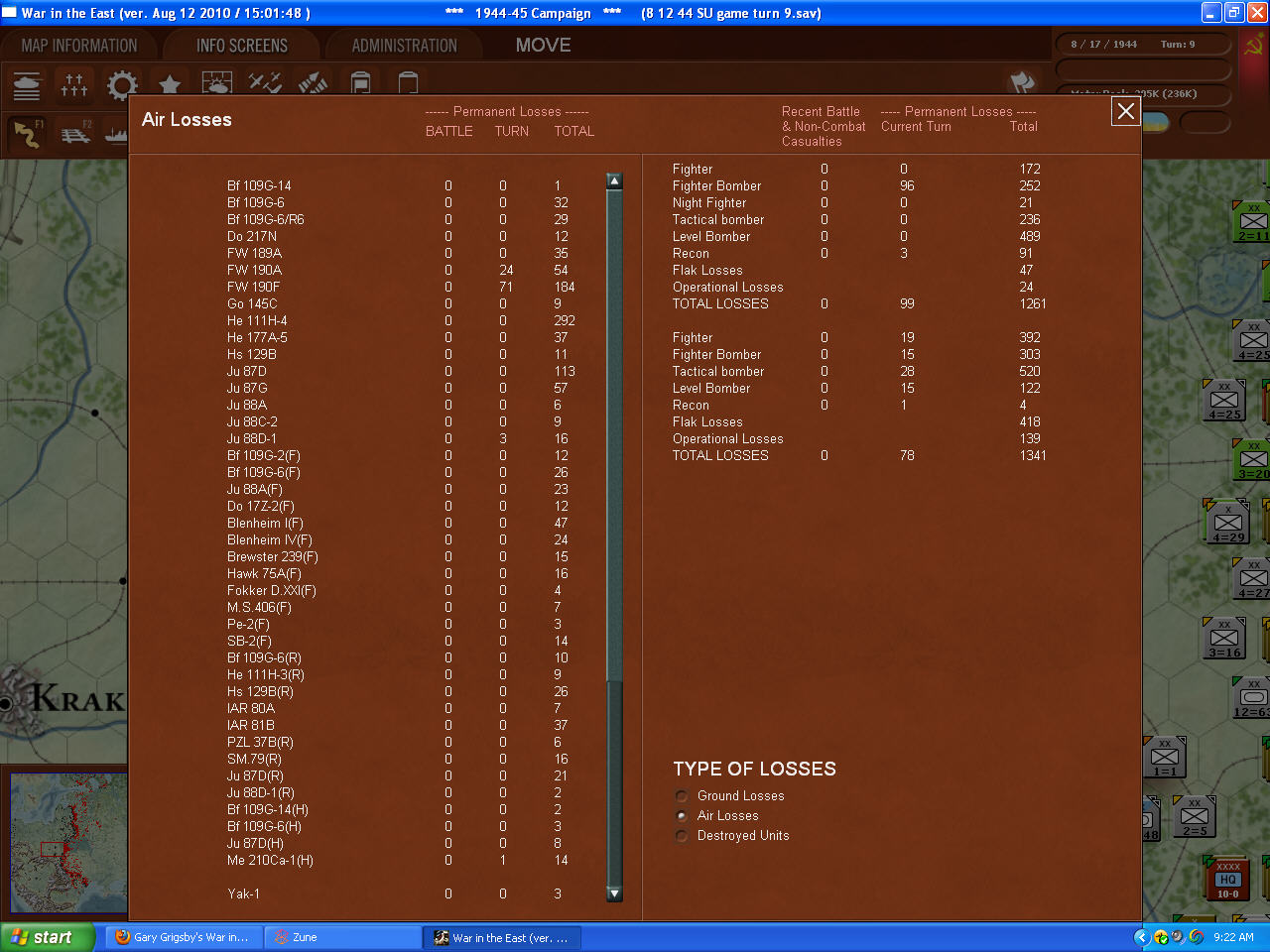This screenshot has height=952, width=1270.
Task: Click the minimap thumbnail in the corner
Action: click(67, 843)
